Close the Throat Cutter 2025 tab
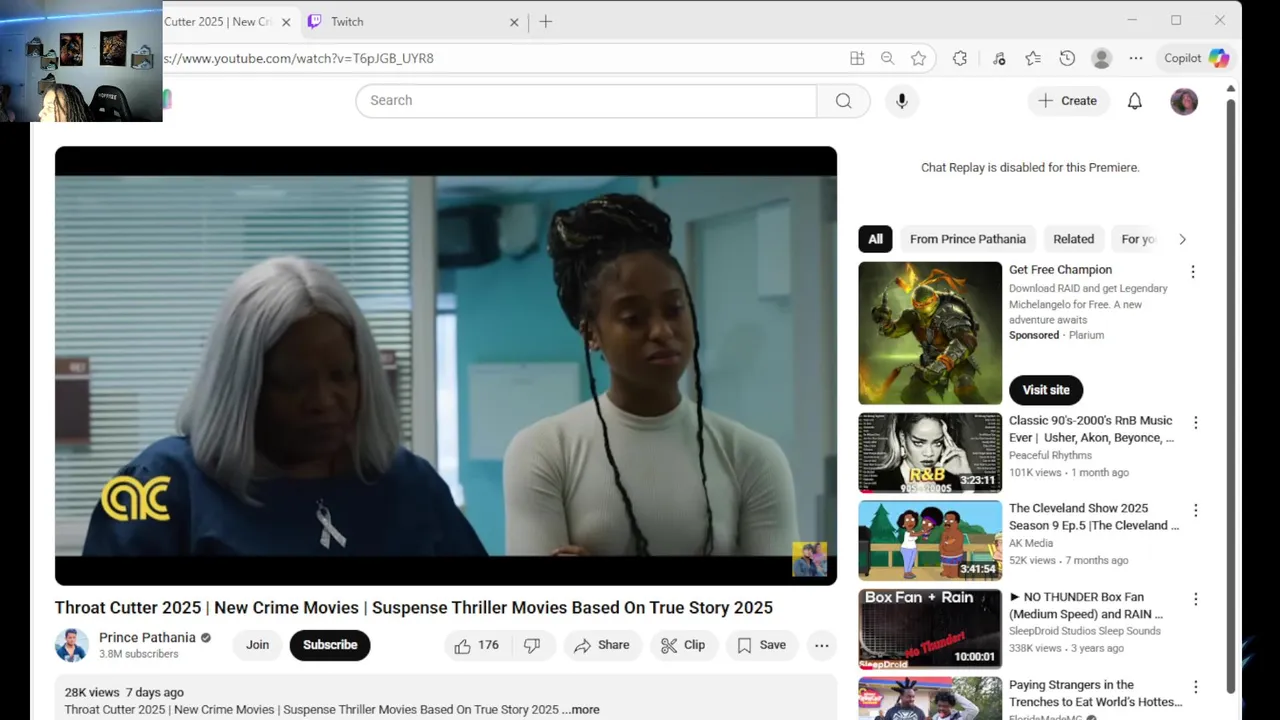Image resolution: width=1280 pixels, height=720 pixels. pos(285,22)
